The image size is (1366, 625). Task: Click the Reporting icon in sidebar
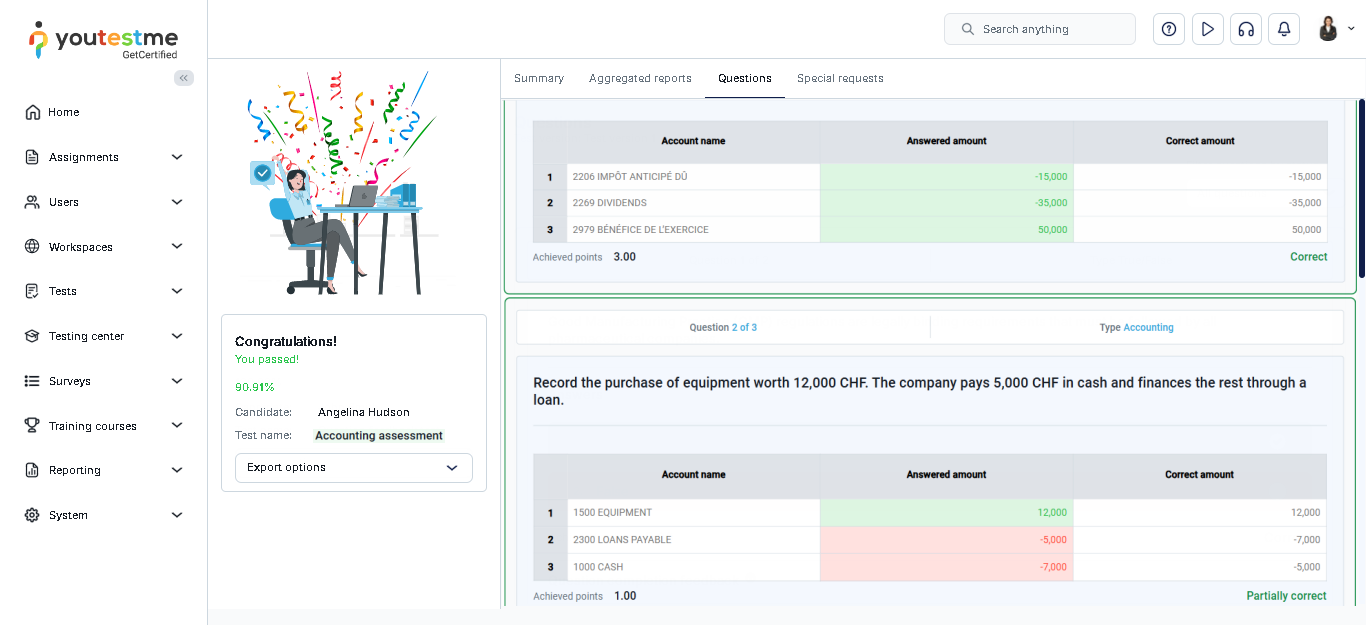32,470
